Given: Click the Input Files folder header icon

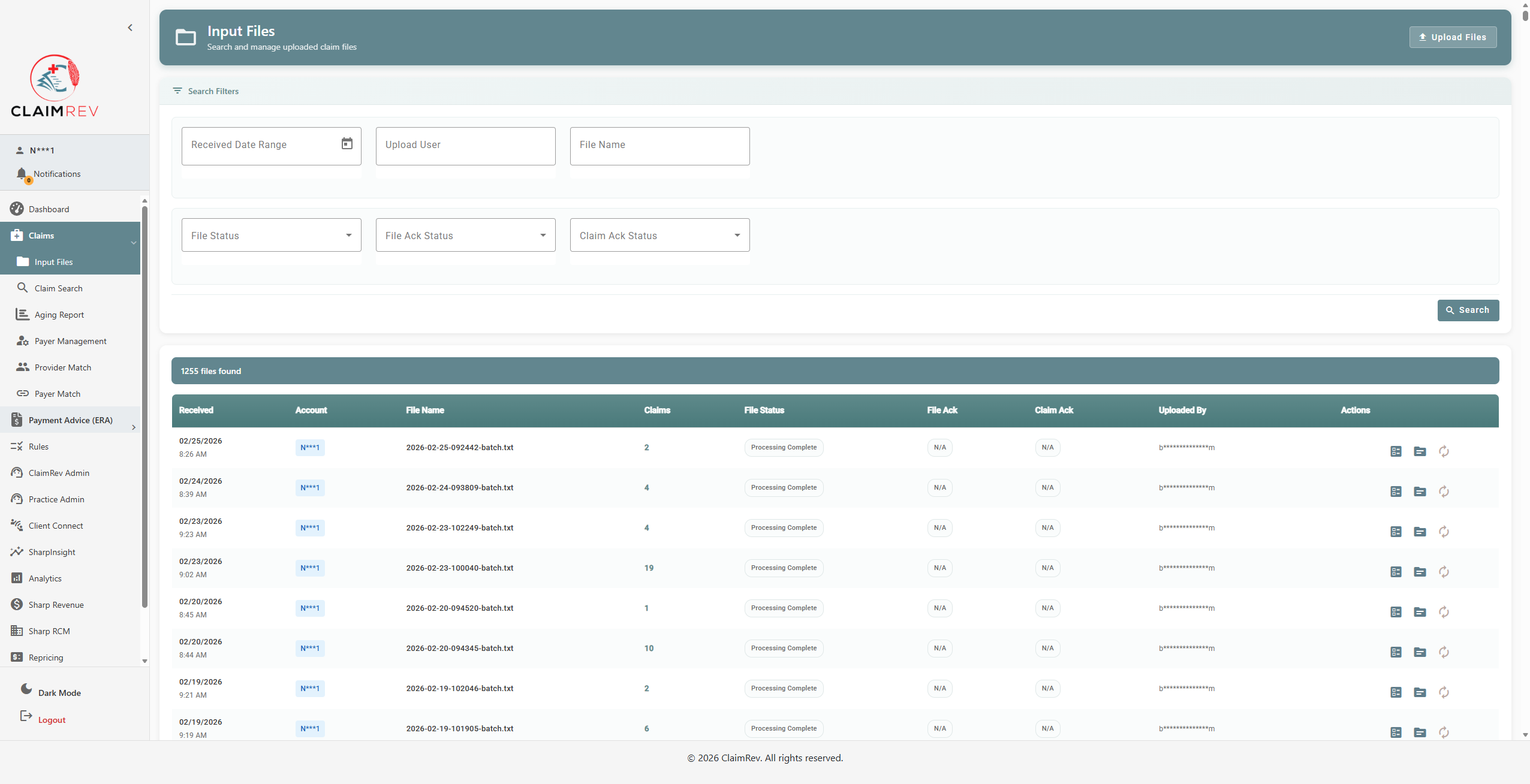Looking at the screenshot, I should click(186, 37).
